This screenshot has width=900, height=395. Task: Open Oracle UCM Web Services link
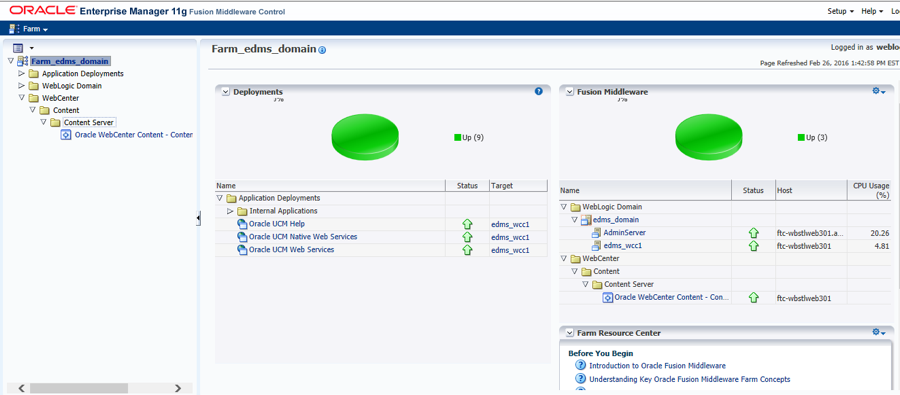click(291, 250)
